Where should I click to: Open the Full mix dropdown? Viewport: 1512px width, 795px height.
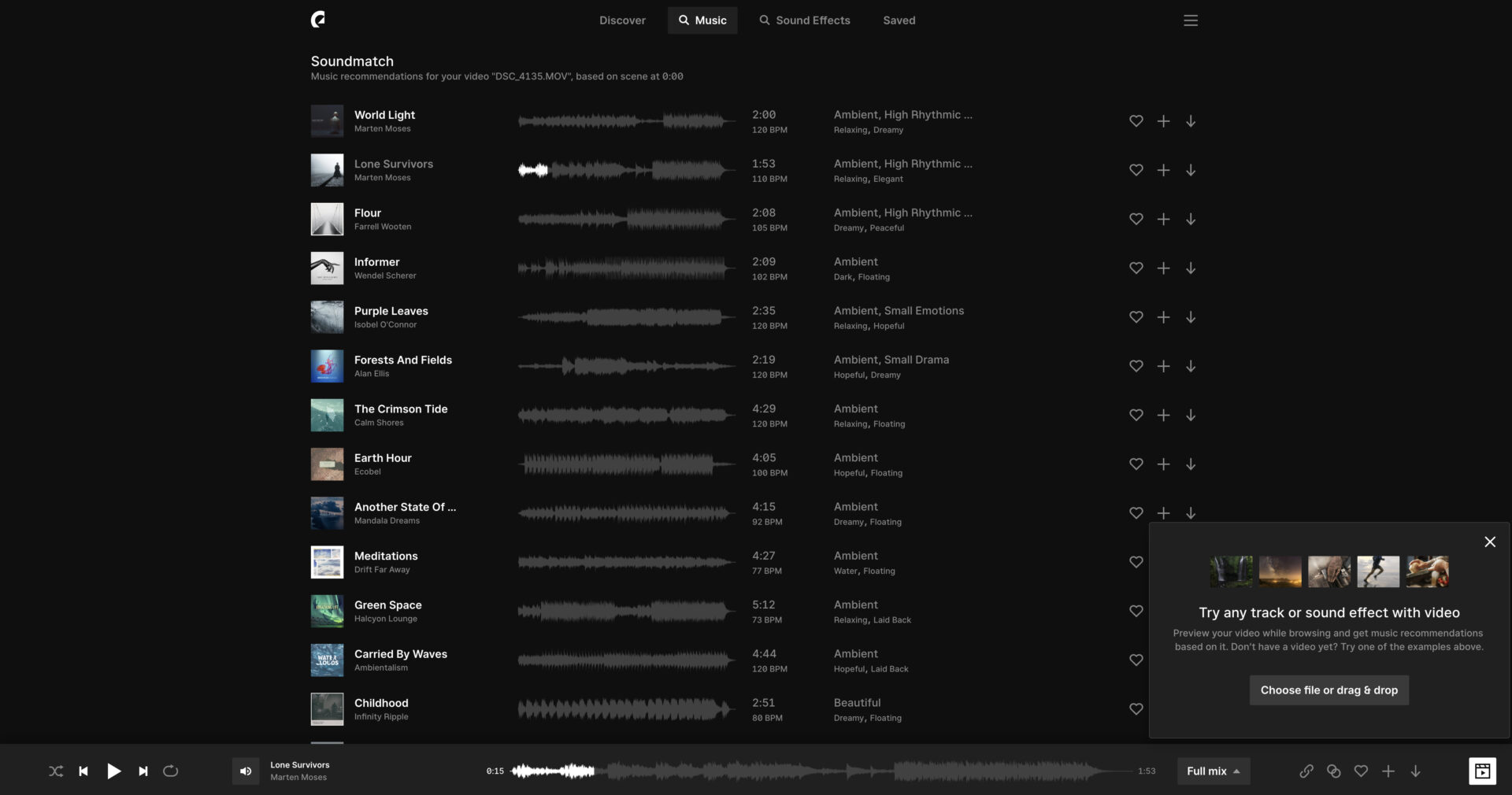pyautogui.click(x=1214, y=771)
